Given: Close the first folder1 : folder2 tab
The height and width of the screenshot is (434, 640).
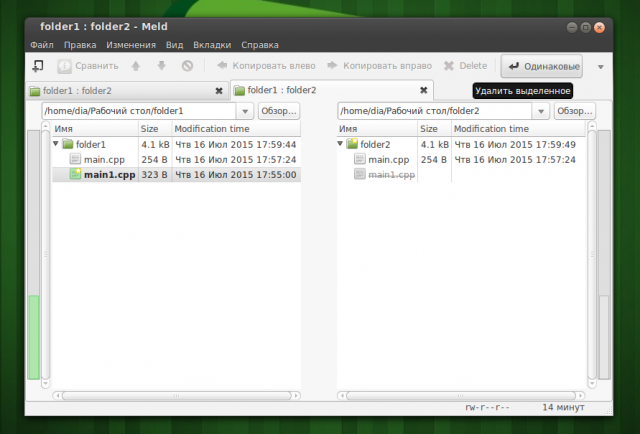Looking at the screenshot, I should coord(219,91).
